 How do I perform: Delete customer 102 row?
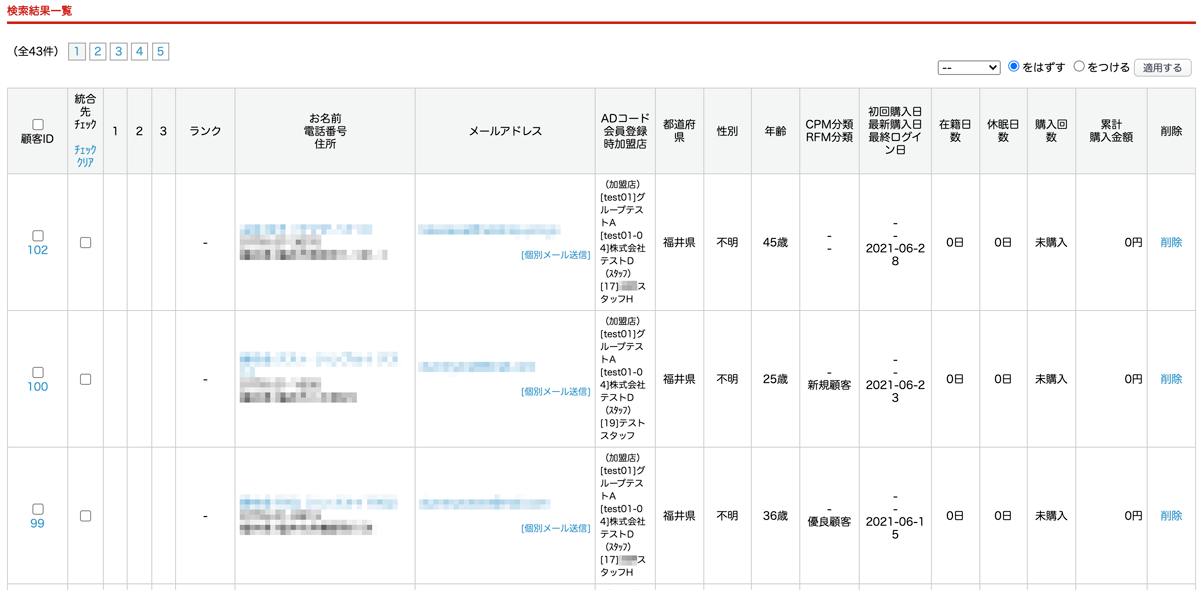click(1171, 242)
